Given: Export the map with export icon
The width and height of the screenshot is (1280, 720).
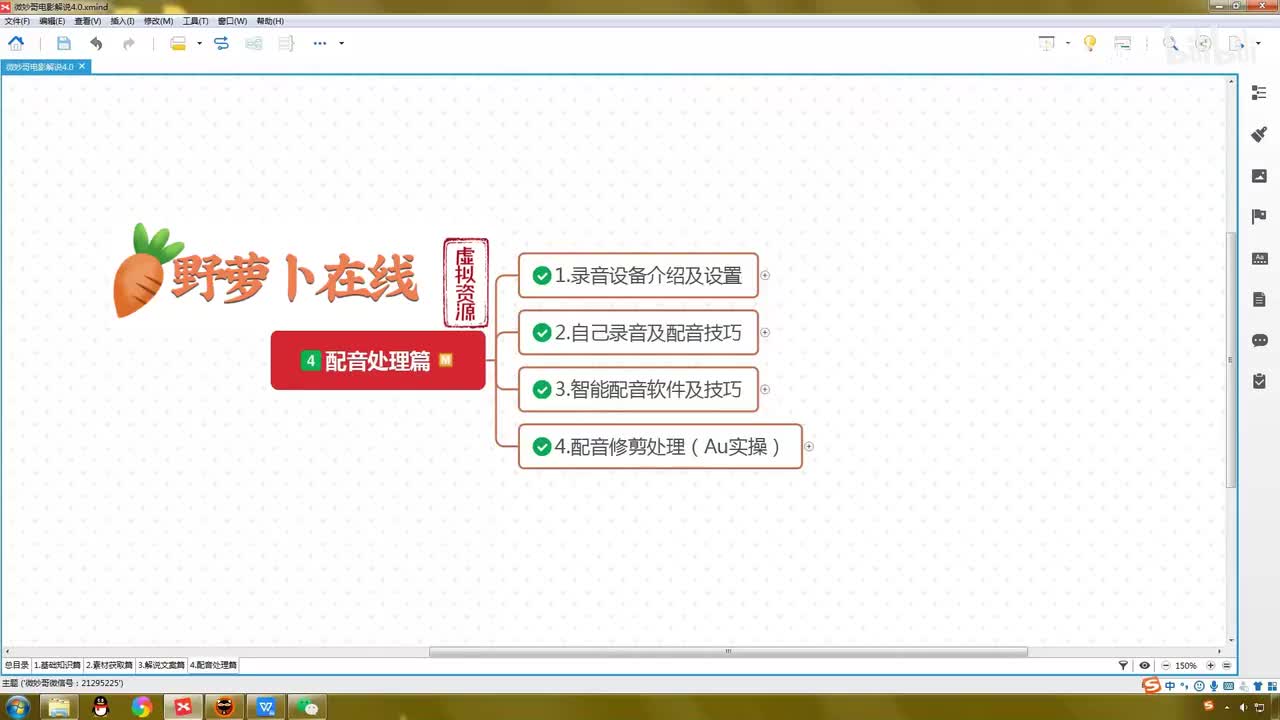Looking at the screenshot, I should (x=1237, y=43).
